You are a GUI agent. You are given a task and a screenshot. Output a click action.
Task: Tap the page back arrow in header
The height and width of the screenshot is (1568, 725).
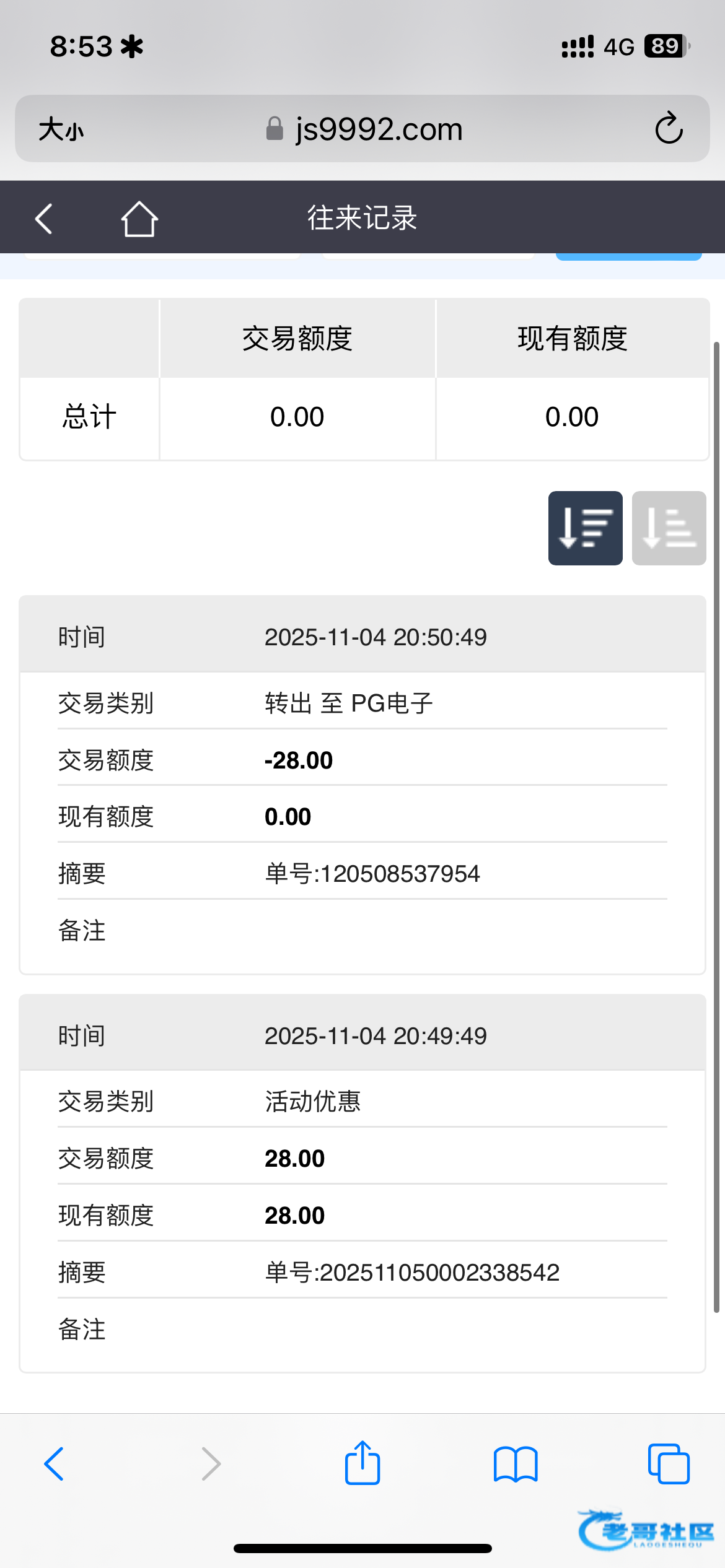(44, 219)
